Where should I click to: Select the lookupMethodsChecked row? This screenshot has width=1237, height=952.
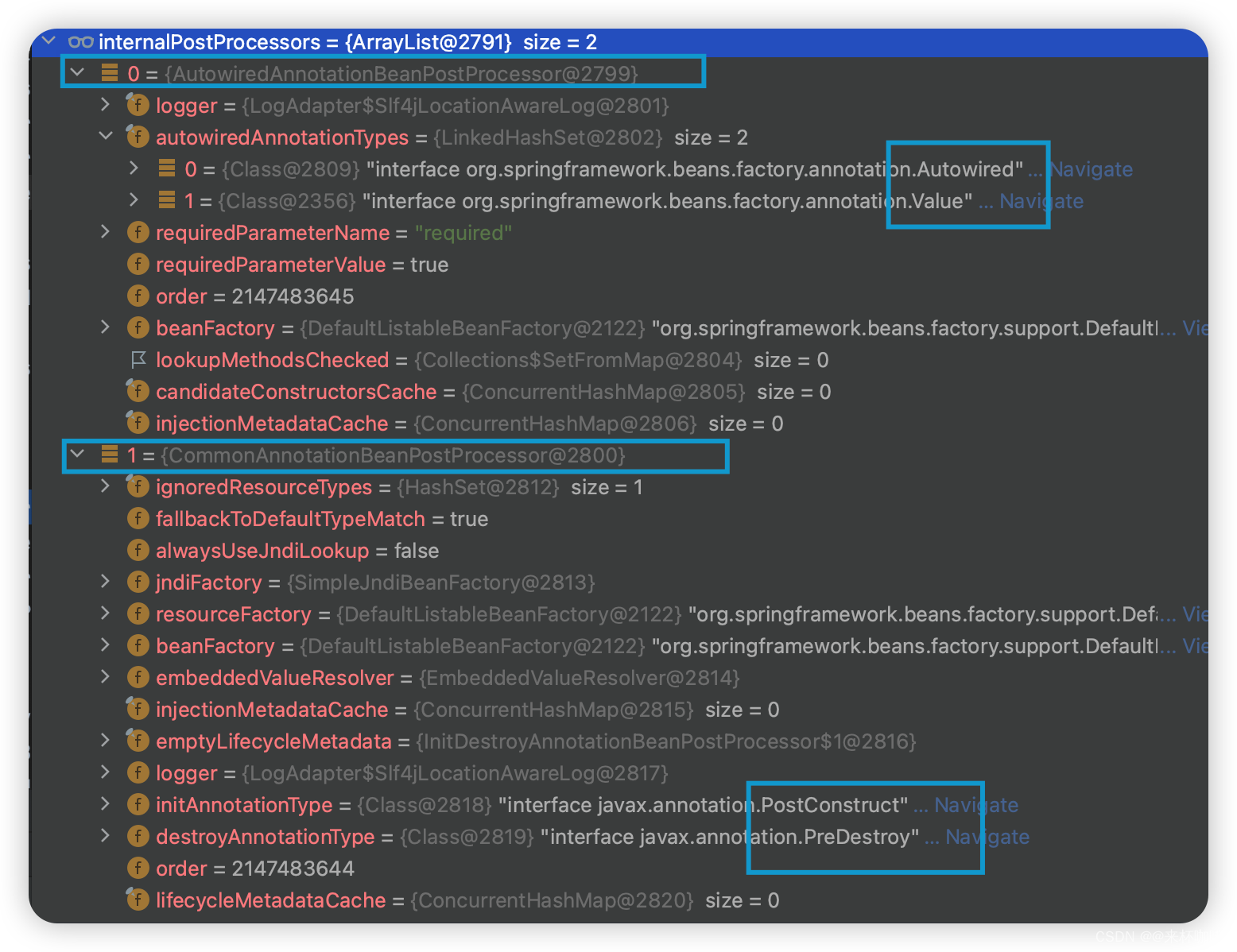pyautogui.click(x=618, y=359)
